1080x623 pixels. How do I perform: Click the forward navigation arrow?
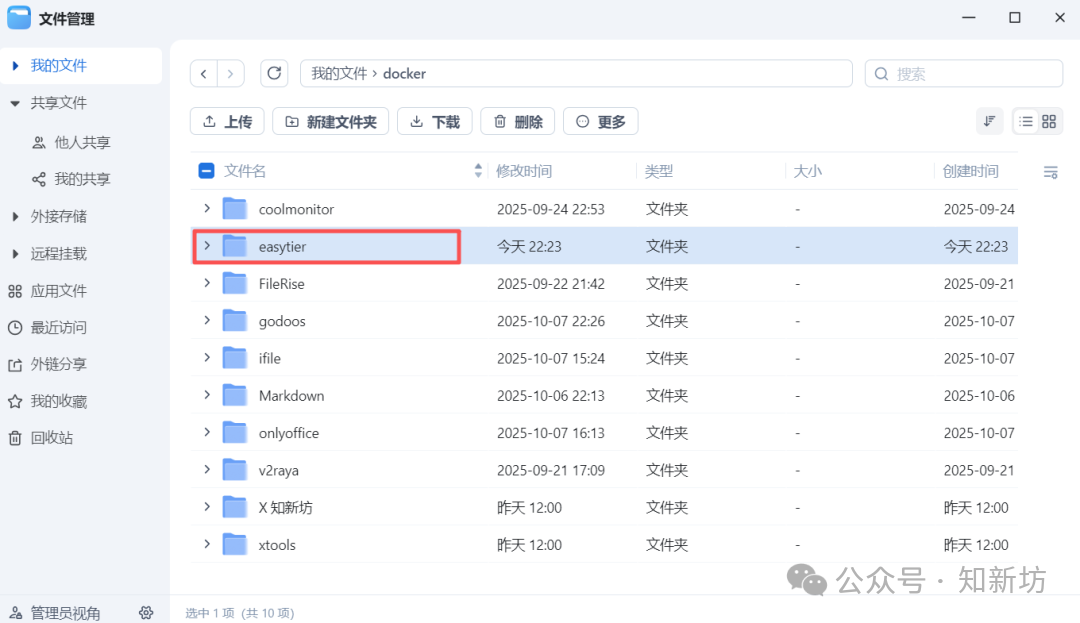click(230, 73)
